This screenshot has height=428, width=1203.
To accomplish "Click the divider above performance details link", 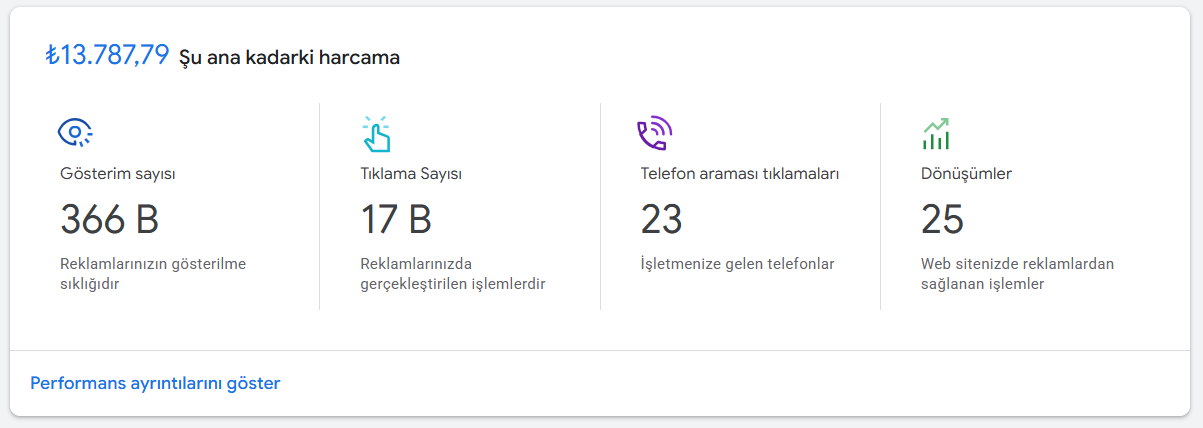I will 601,350.
